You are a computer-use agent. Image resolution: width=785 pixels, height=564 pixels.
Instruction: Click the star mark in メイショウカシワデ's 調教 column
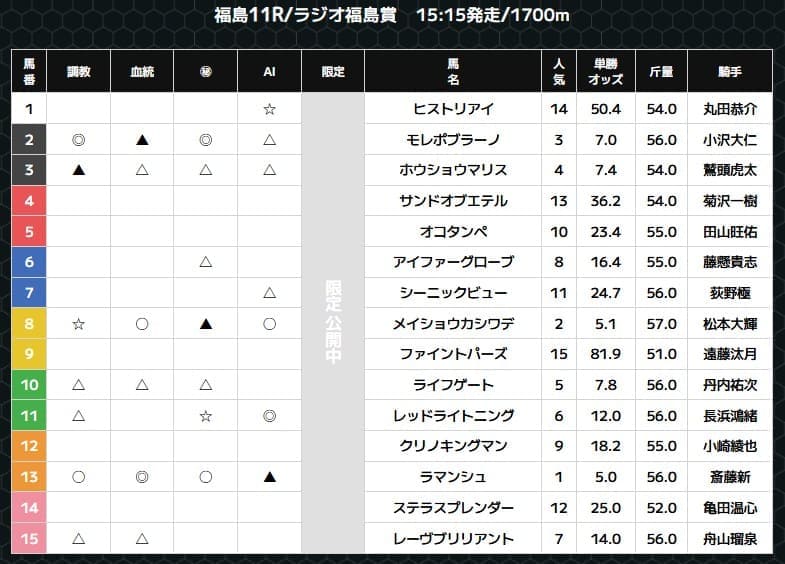[79, 324]
